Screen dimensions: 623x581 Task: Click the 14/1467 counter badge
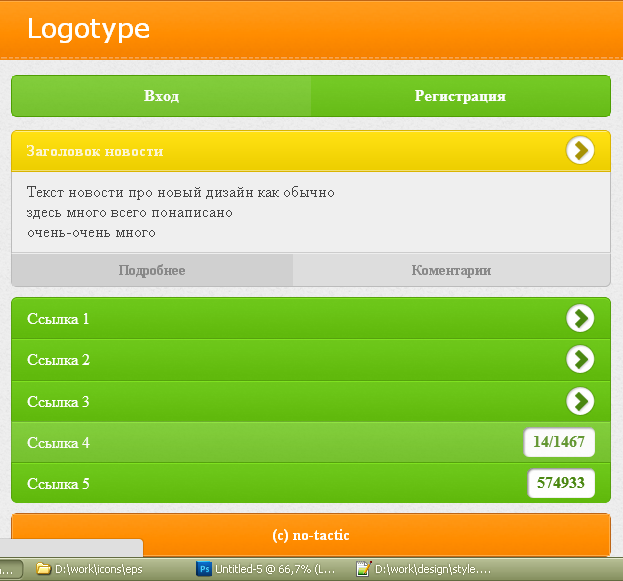[x=559, y=442]
